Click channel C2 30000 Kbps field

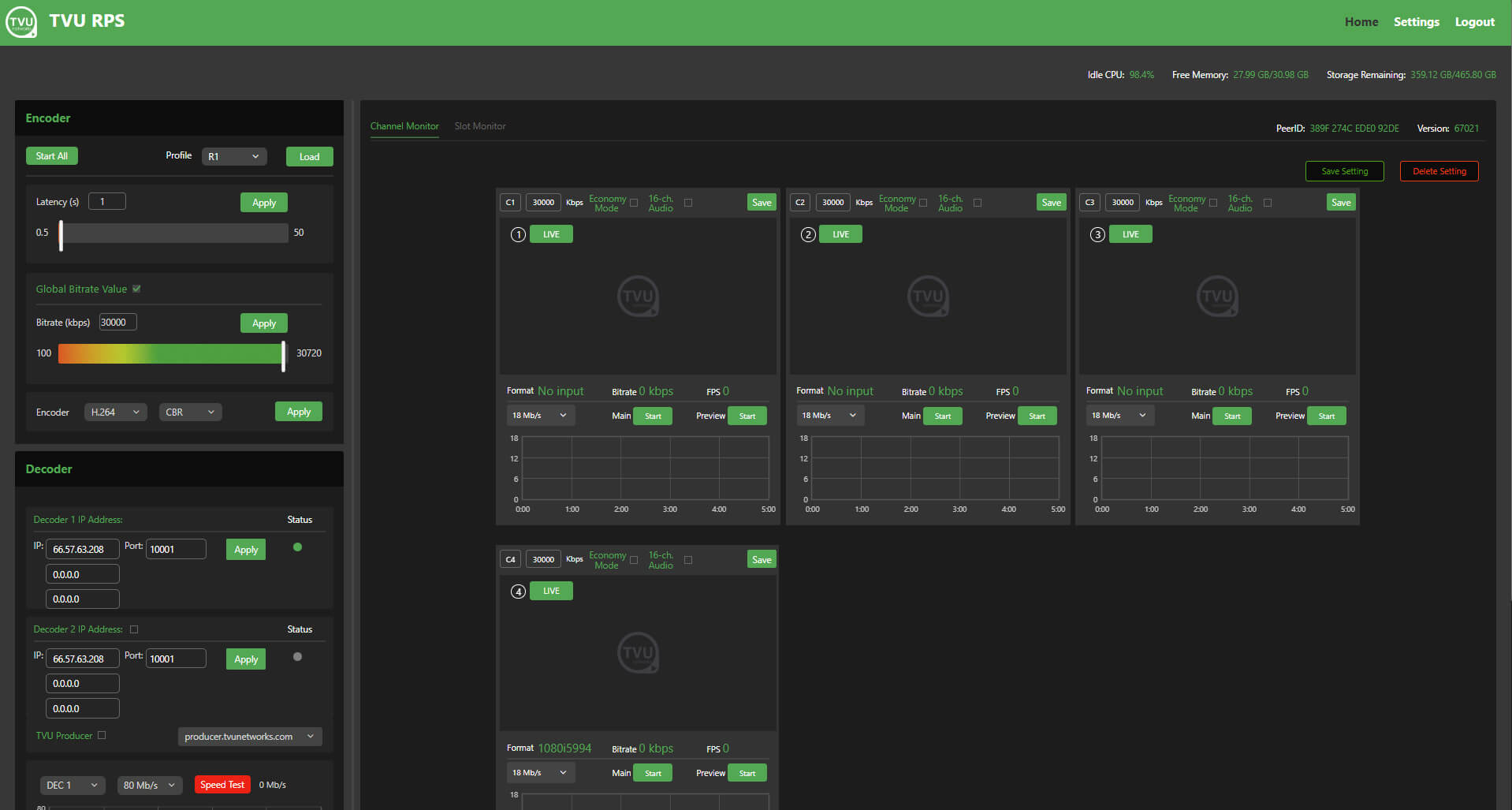tap(833, 203)
